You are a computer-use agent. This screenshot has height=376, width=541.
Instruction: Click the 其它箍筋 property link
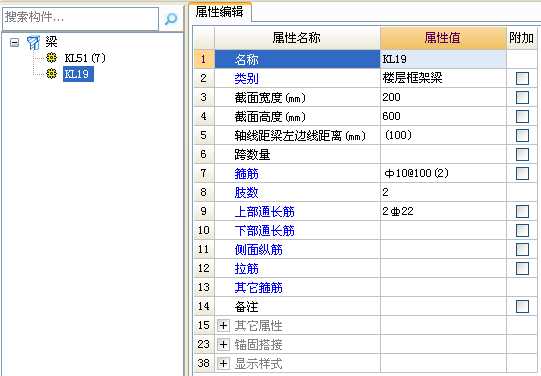pyautogui.click(x=258, y=287)
